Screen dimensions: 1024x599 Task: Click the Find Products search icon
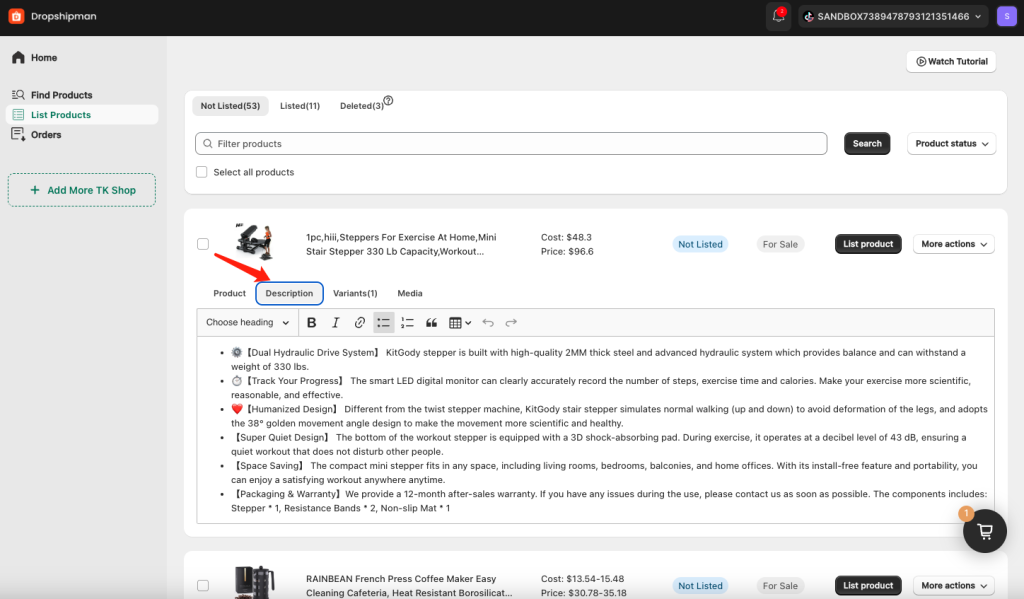(18, 95)
